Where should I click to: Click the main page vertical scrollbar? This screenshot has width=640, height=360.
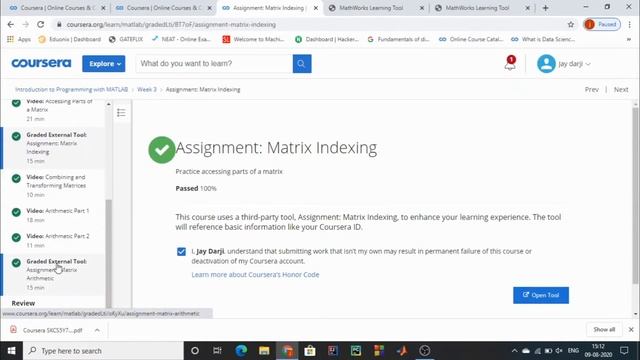(x=635, y=196)
